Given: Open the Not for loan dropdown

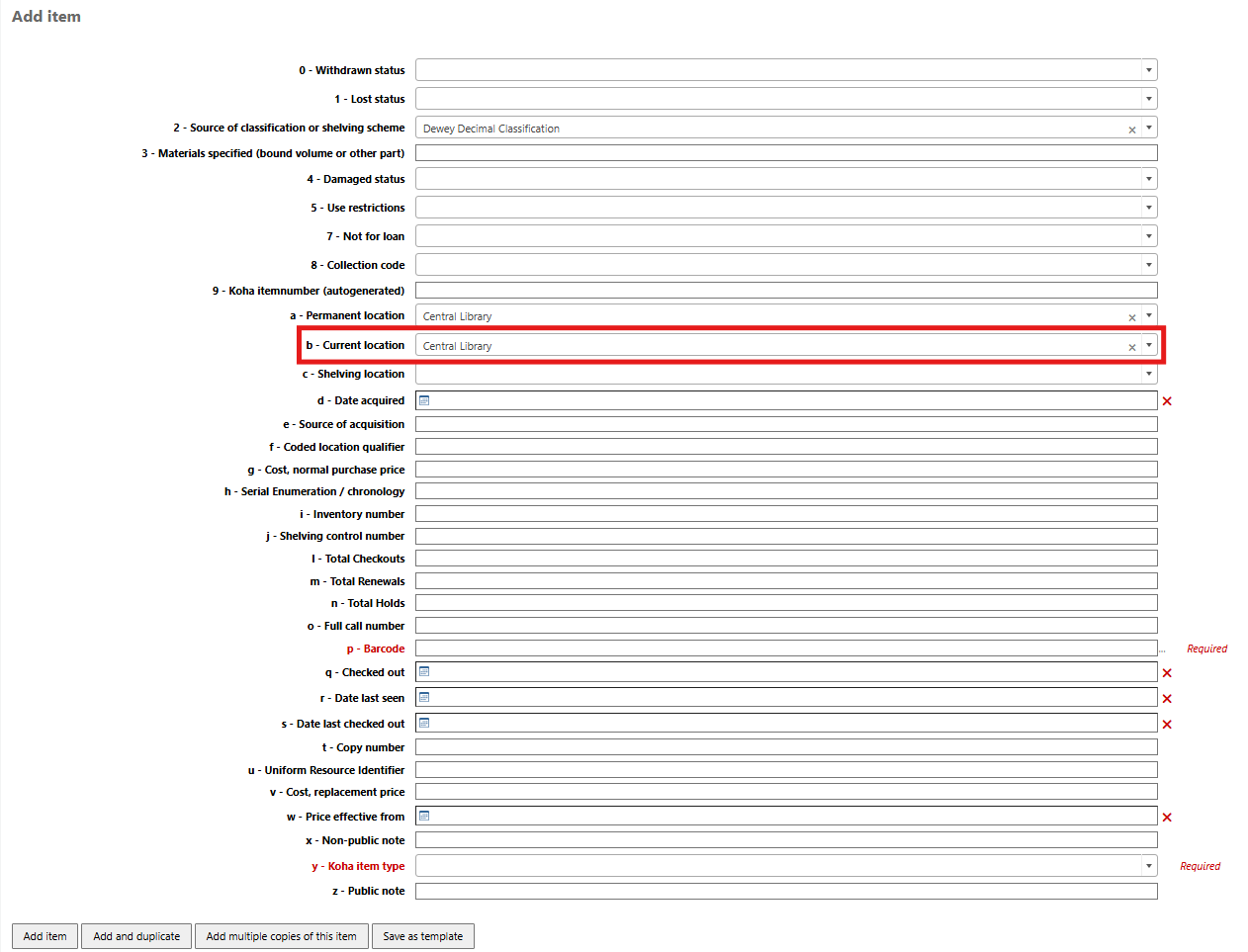Looking at the screenshot, I should coord(1149,236).
